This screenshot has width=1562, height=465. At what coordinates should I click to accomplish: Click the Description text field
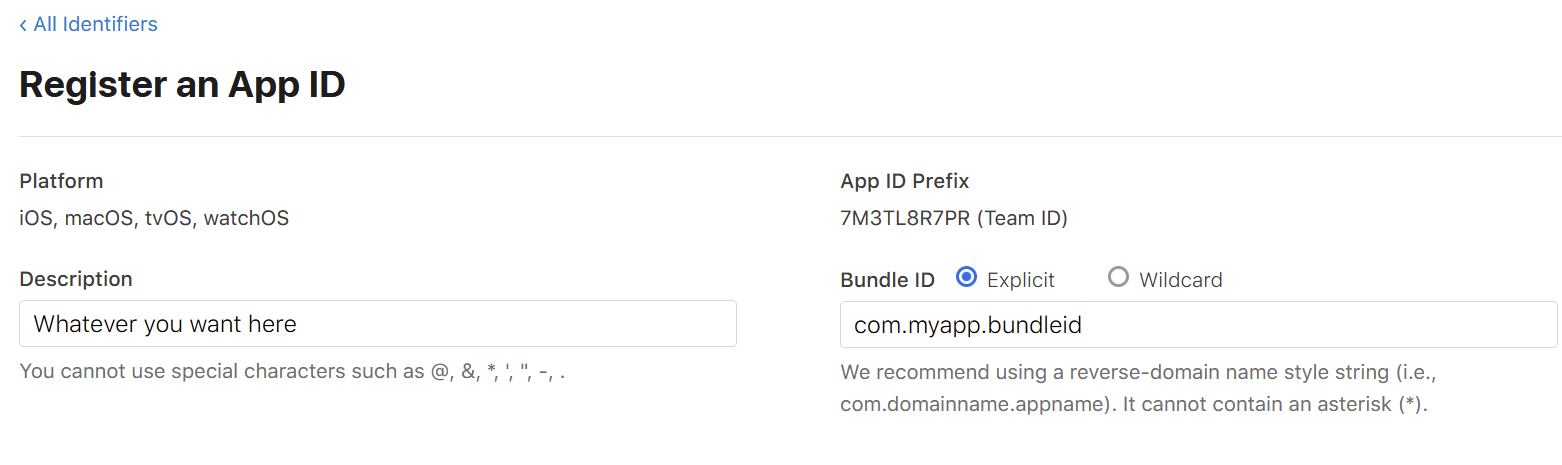(x=378, y=324)
